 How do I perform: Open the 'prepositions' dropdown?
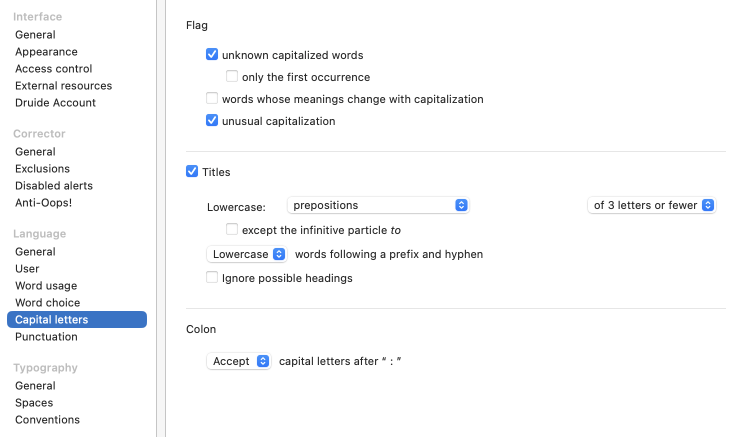pos(379,205)
